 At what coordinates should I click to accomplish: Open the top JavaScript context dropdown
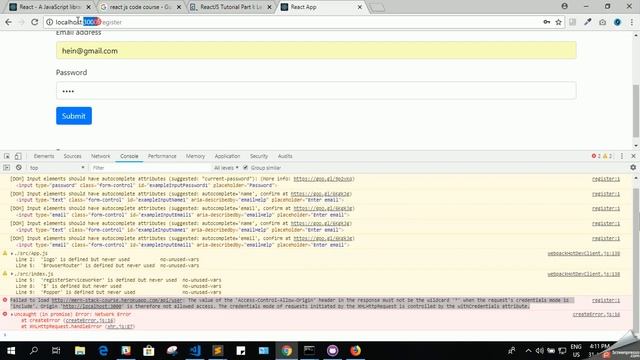tap(57, 167)
